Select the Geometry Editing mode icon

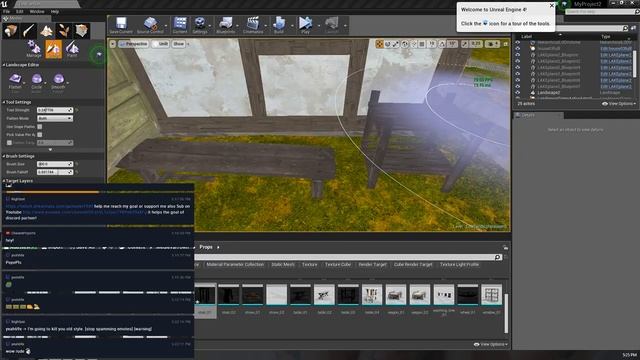tap(82, 31)
